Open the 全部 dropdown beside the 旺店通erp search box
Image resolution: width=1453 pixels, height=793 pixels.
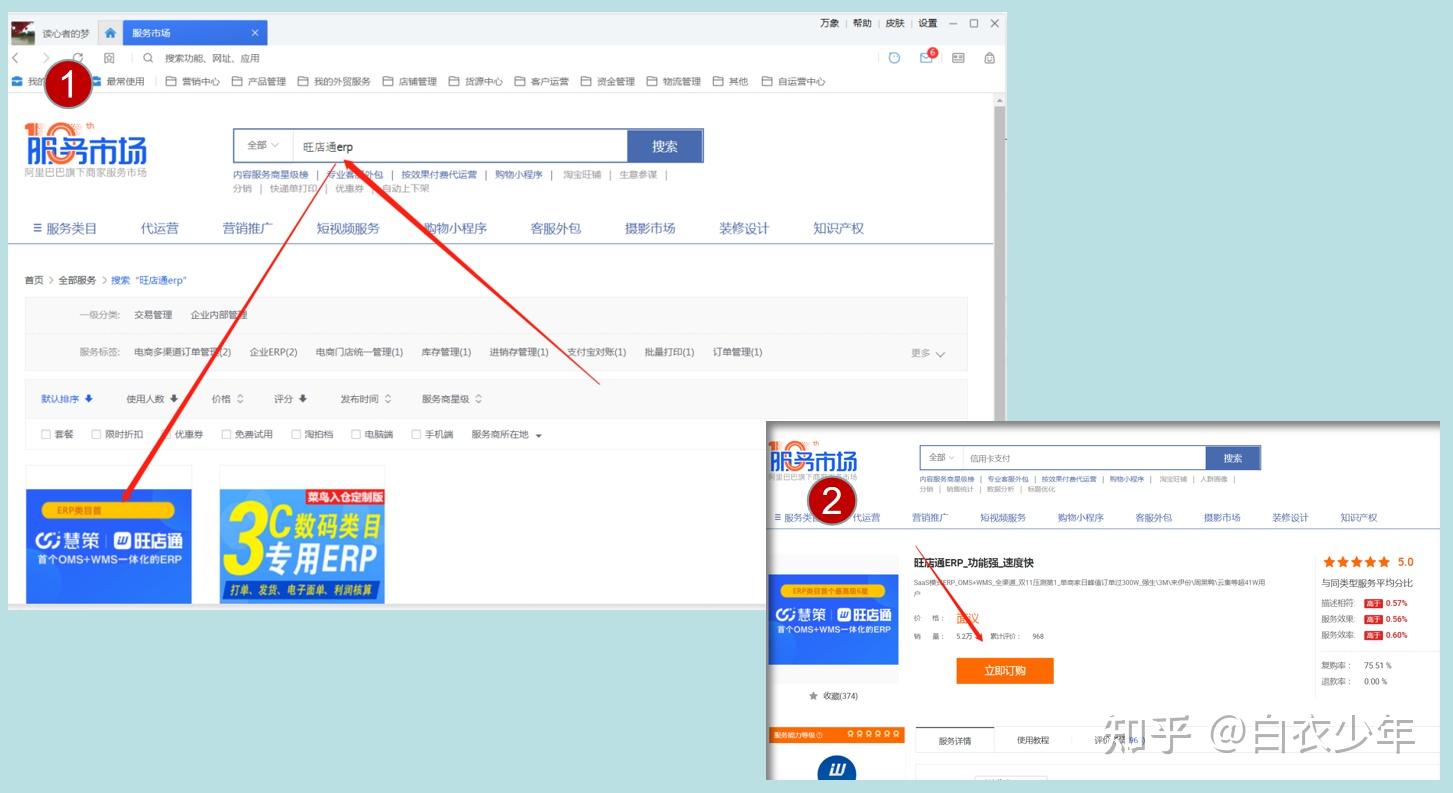pyautogui.click(x=263, y=146)
